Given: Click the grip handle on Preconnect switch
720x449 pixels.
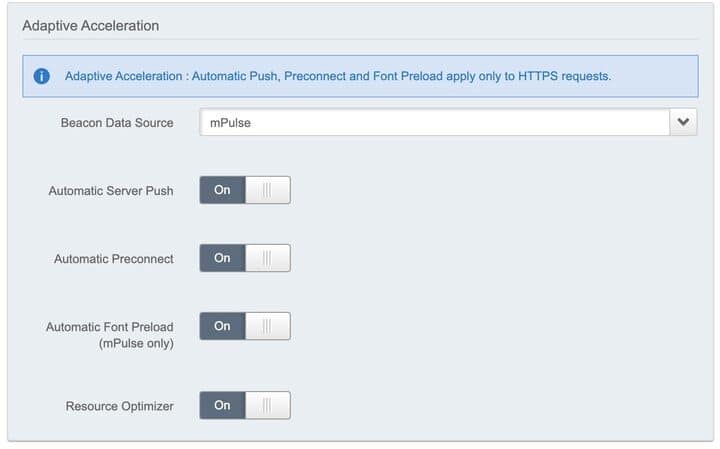Looking at the screenshot, I should [x=267, y=258].
